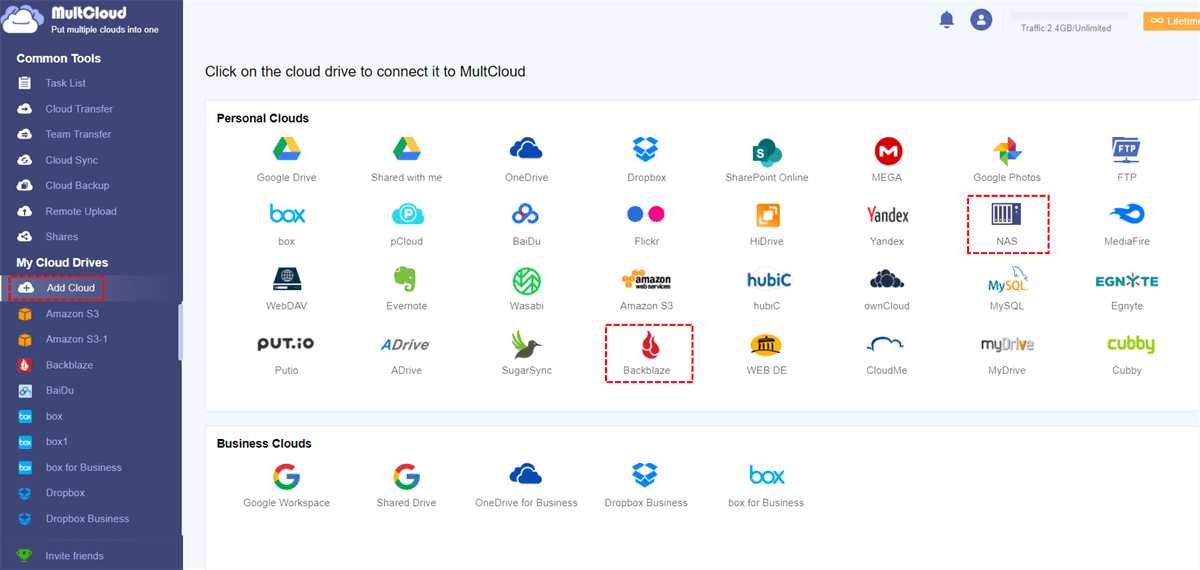Select the Yandex icon
1200x570 pixels.
coord(887,215)
